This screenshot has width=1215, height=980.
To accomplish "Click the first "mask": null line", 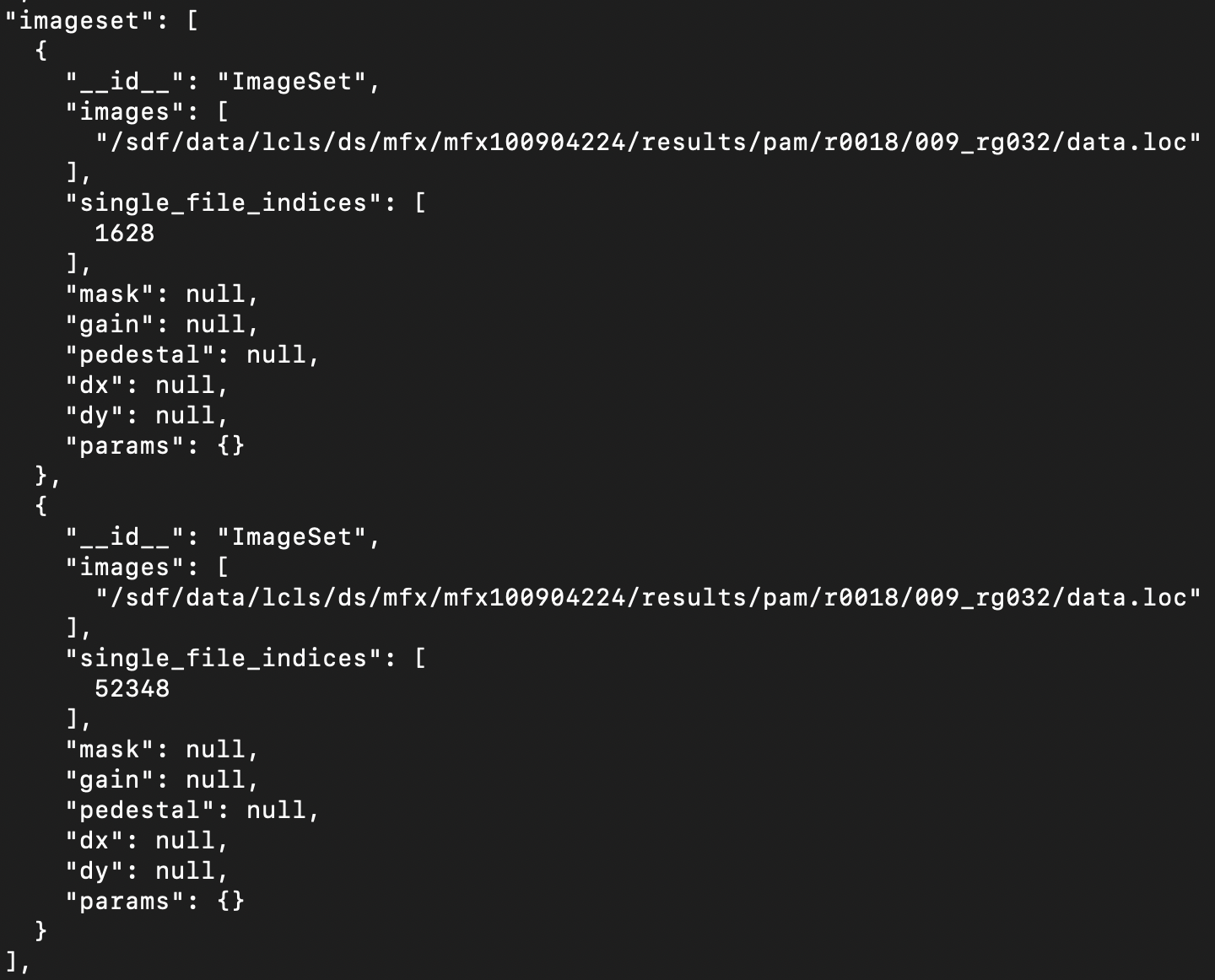I will [x=162, y=293].
